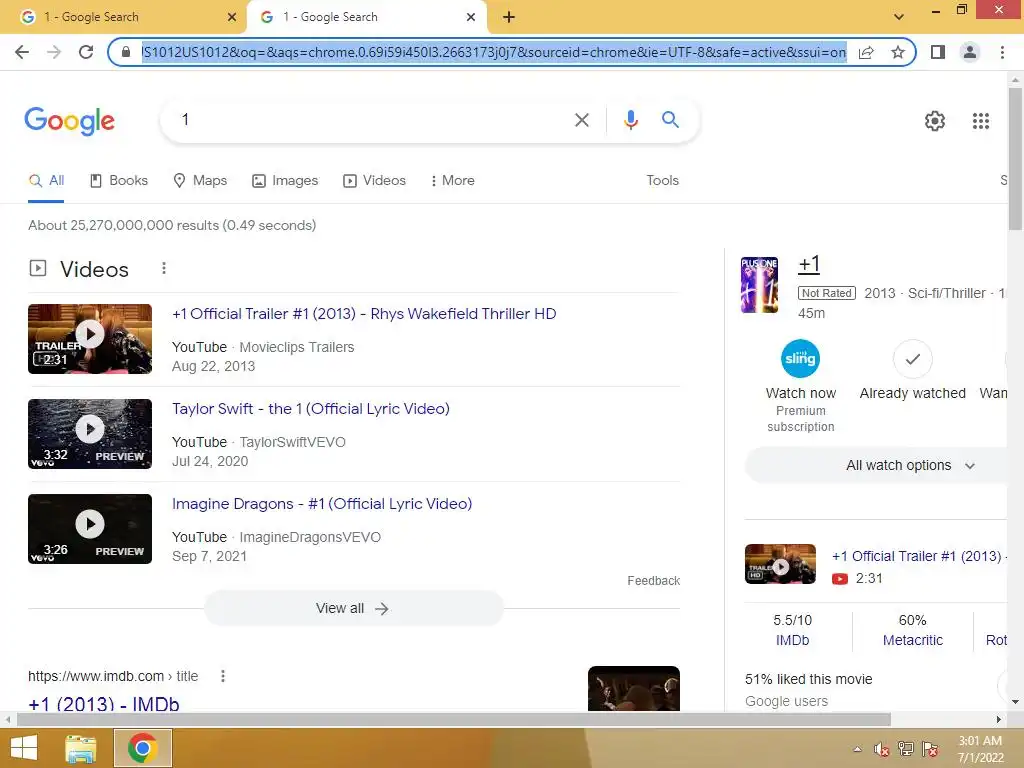
Task: Go to Google homepage logo
Action: tap(69, 121)
